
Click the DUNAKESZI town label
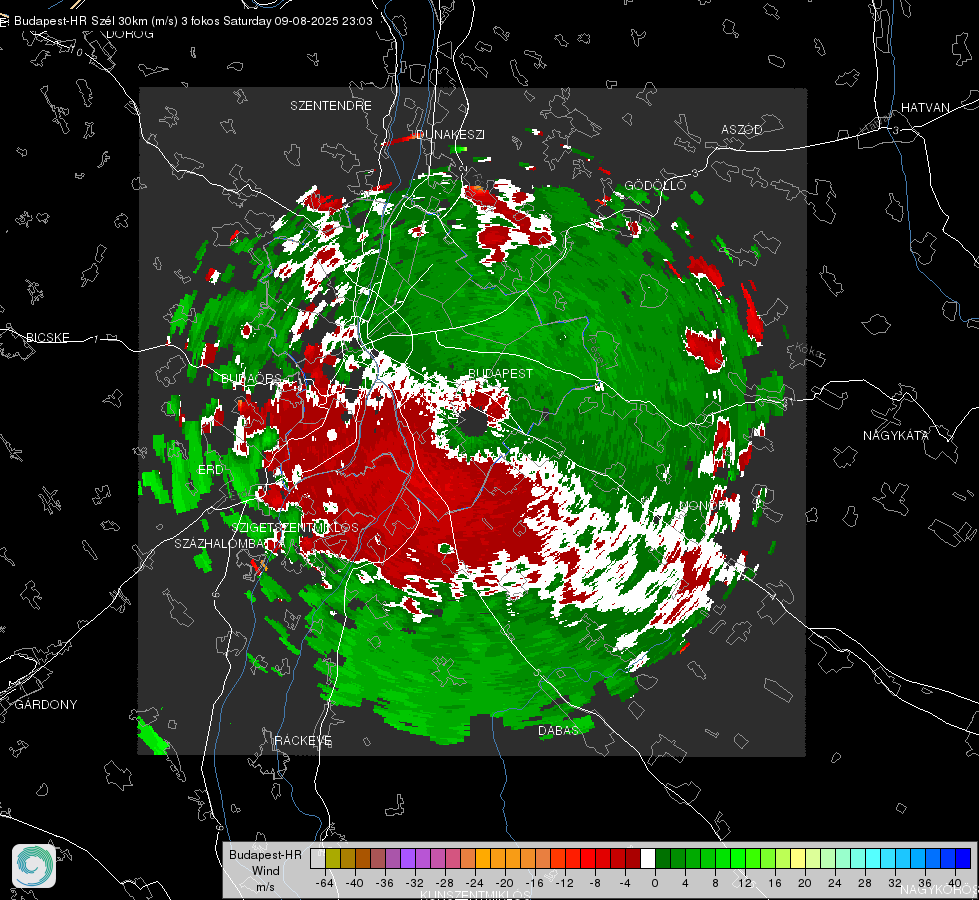pyautogui.click(x=450, y=134)
